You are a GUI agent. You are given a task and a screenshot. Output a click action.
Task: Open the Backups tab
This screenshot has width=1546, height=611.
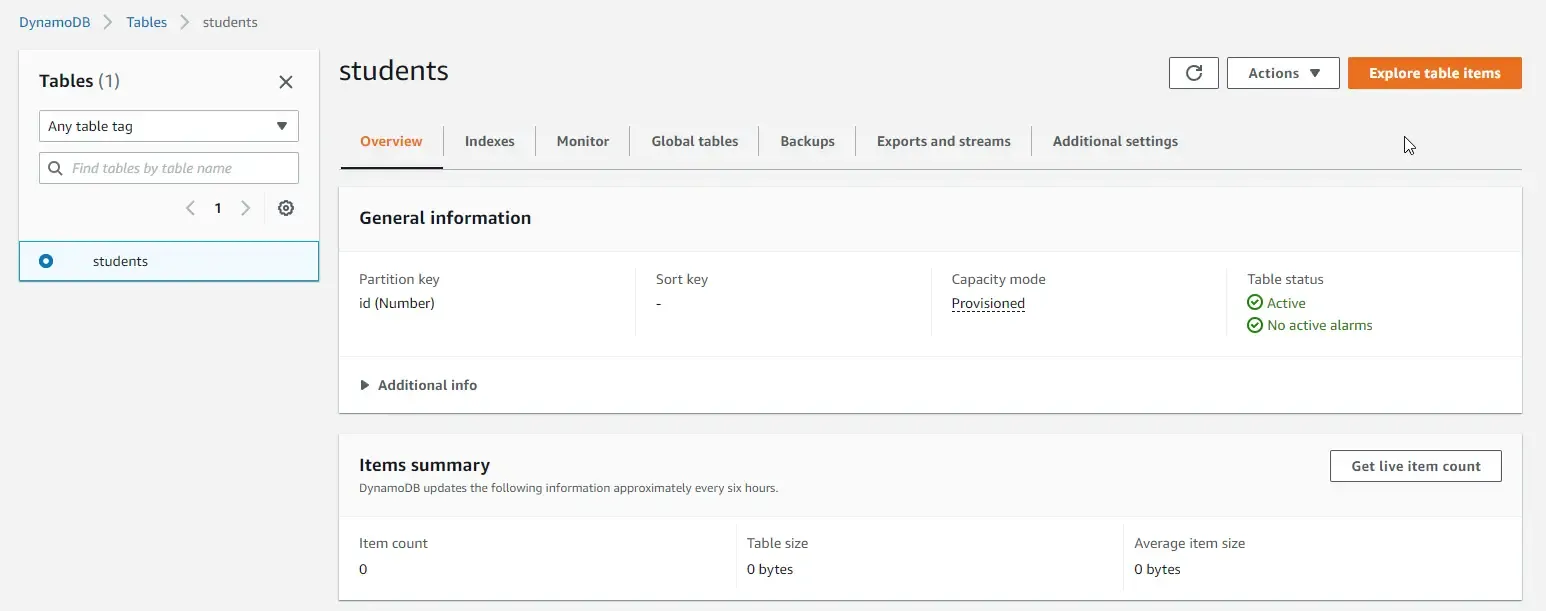806,141
